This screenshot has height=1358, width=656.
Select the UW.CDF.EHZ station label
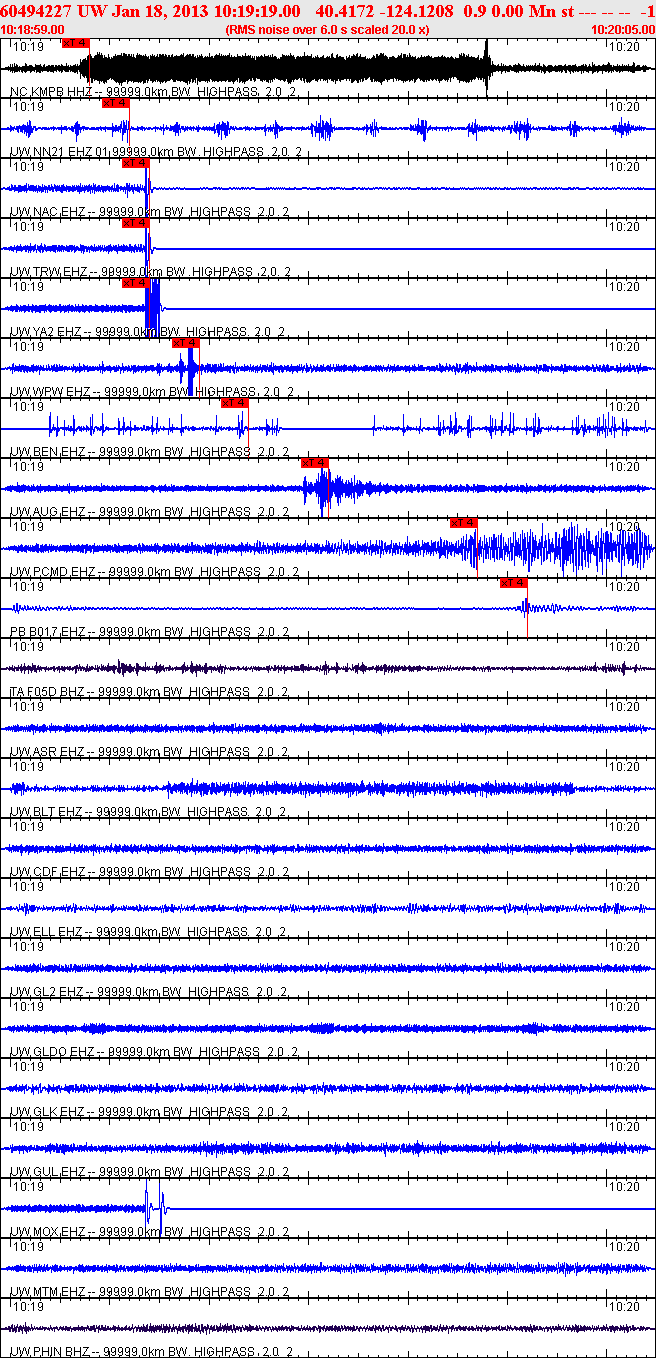[150, 872]
